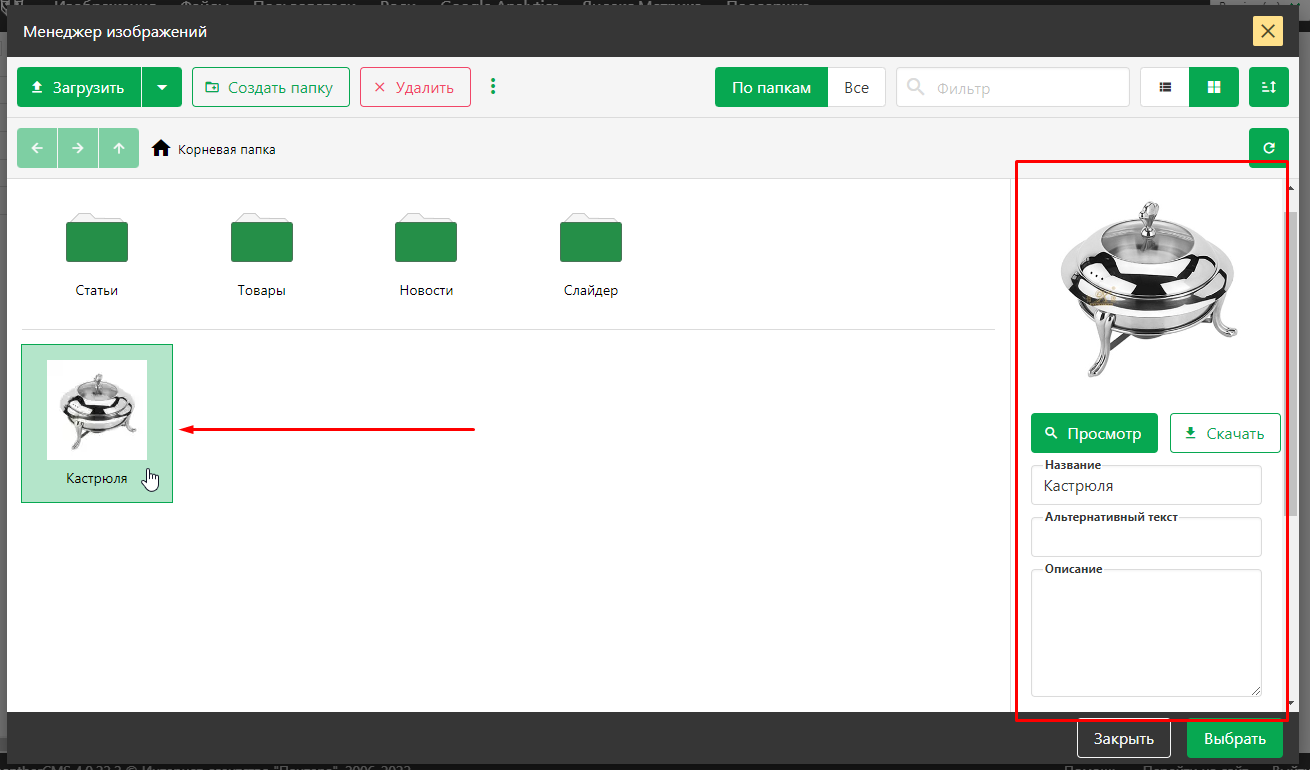The width and height of the screenshot is (1310, 770).
Task: Open the sort order options
Action: 1268,87
